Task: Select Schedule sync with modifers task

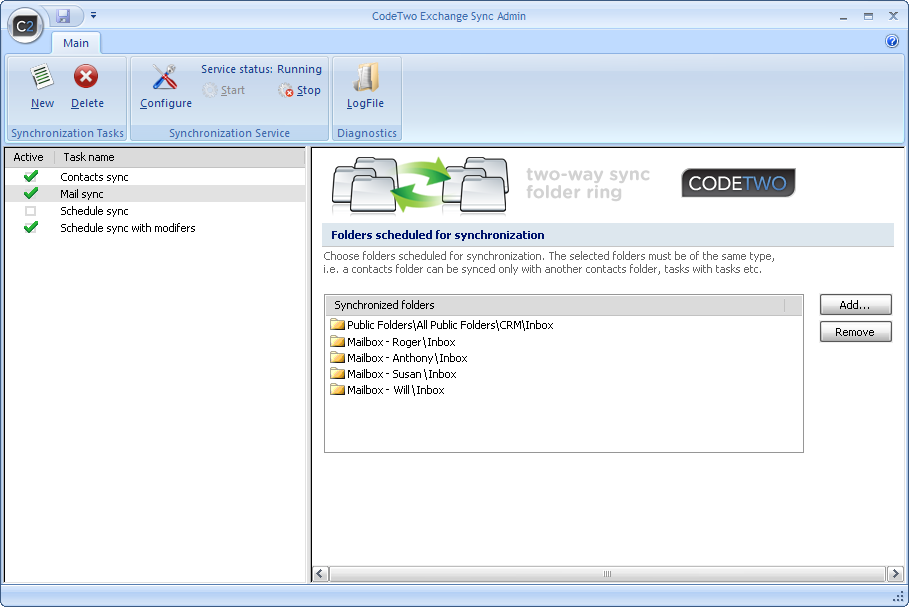Action: 128,228
